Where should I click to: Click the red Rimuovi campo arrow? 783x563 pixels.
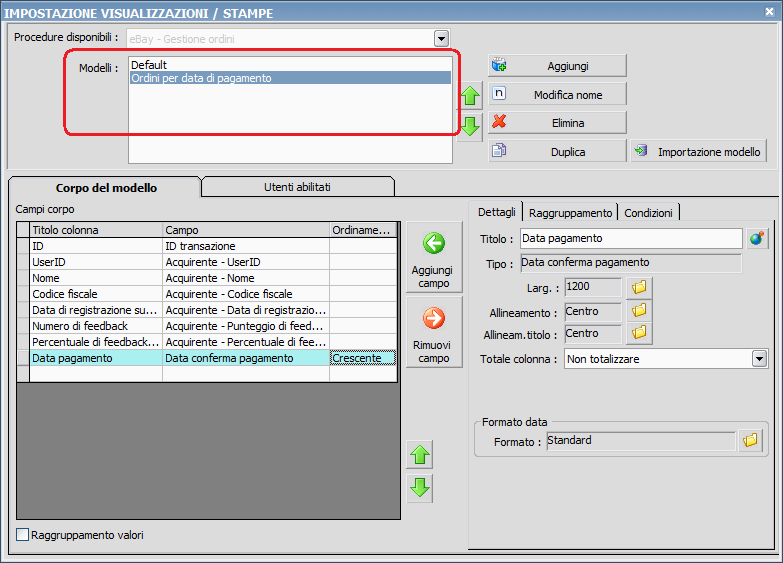click(434, 332)
